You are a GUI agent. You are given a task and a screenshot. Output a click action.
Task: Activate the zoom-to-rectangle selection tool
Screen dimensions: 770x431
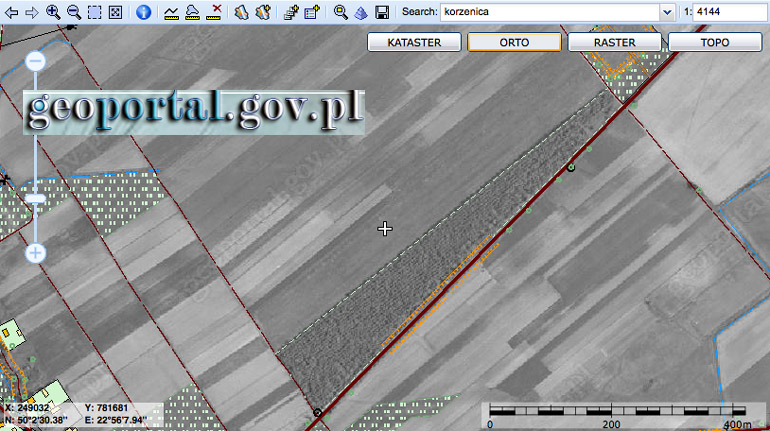(x=94, y=12)
